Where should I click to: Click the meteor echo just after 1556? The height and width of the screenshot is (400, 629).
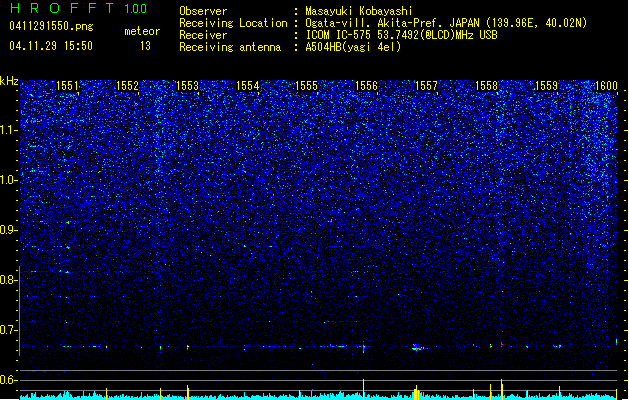point(364,347)
